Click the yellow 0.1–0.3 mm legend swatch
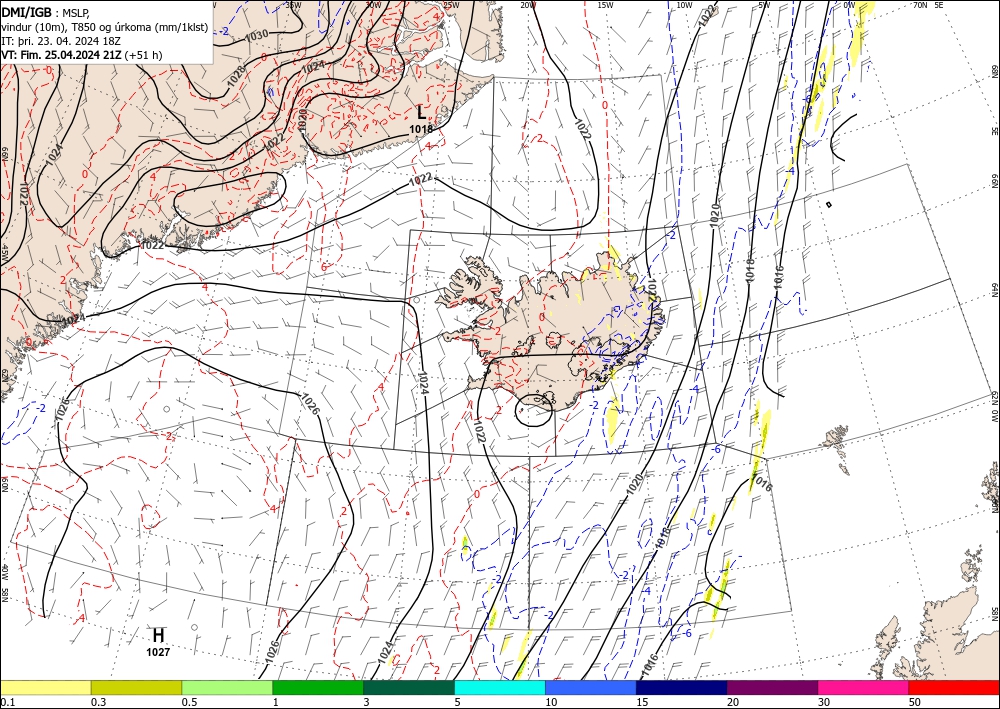The width and height of the screenshot is (1000, 709). click(x=45, y=687)
